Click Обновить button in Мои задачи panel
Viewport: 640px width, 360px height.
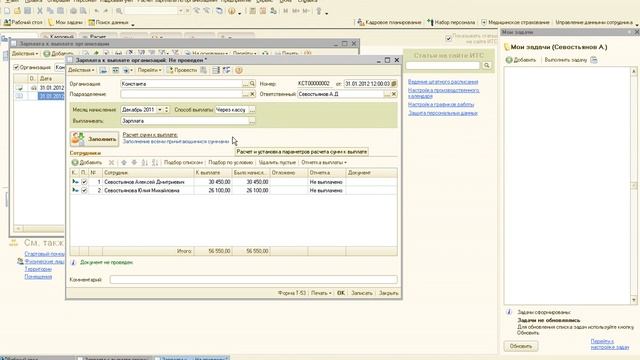click(520, 346)
